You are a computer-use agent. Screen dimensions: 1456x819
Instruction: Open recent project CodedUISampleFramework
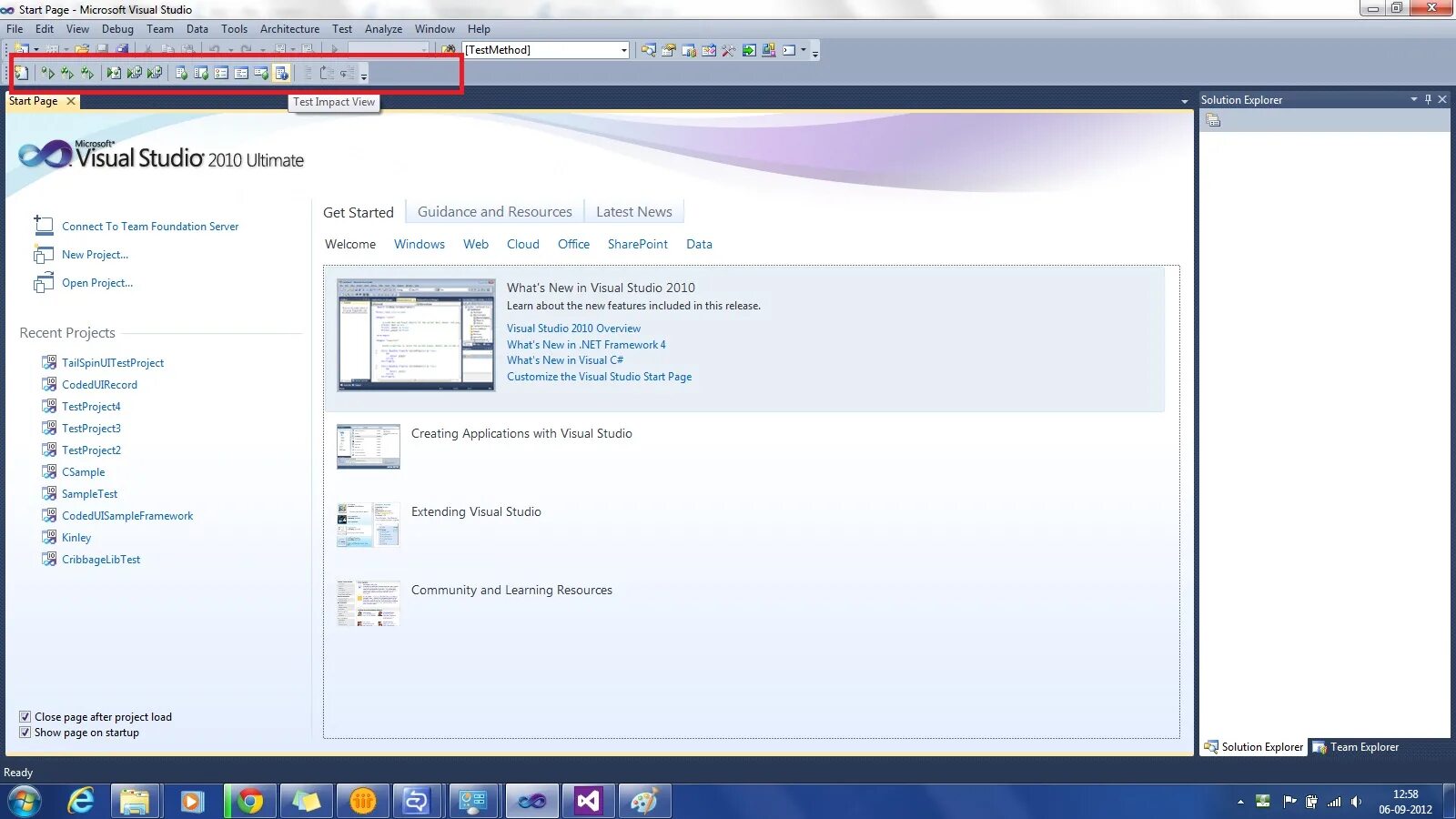tap(127, 516)
